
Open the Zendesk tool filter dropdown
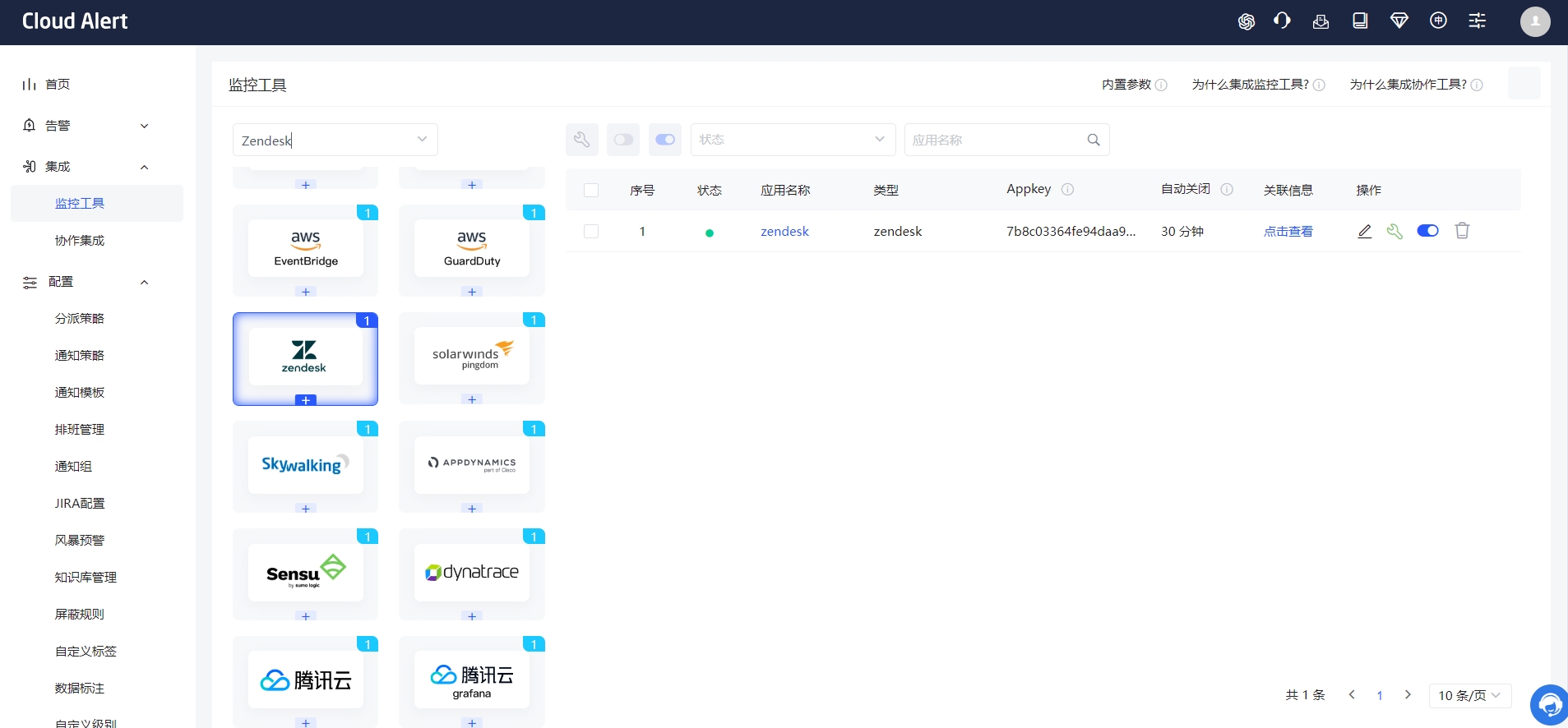(x=335, y=140)
